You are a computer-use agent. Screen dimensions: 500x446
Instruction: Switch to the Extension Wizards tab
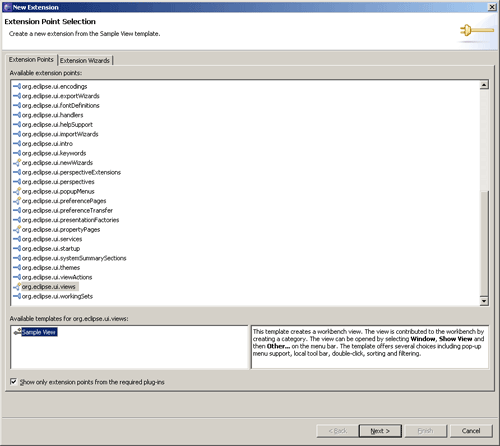pyautogui.click(x=85, y=60)
